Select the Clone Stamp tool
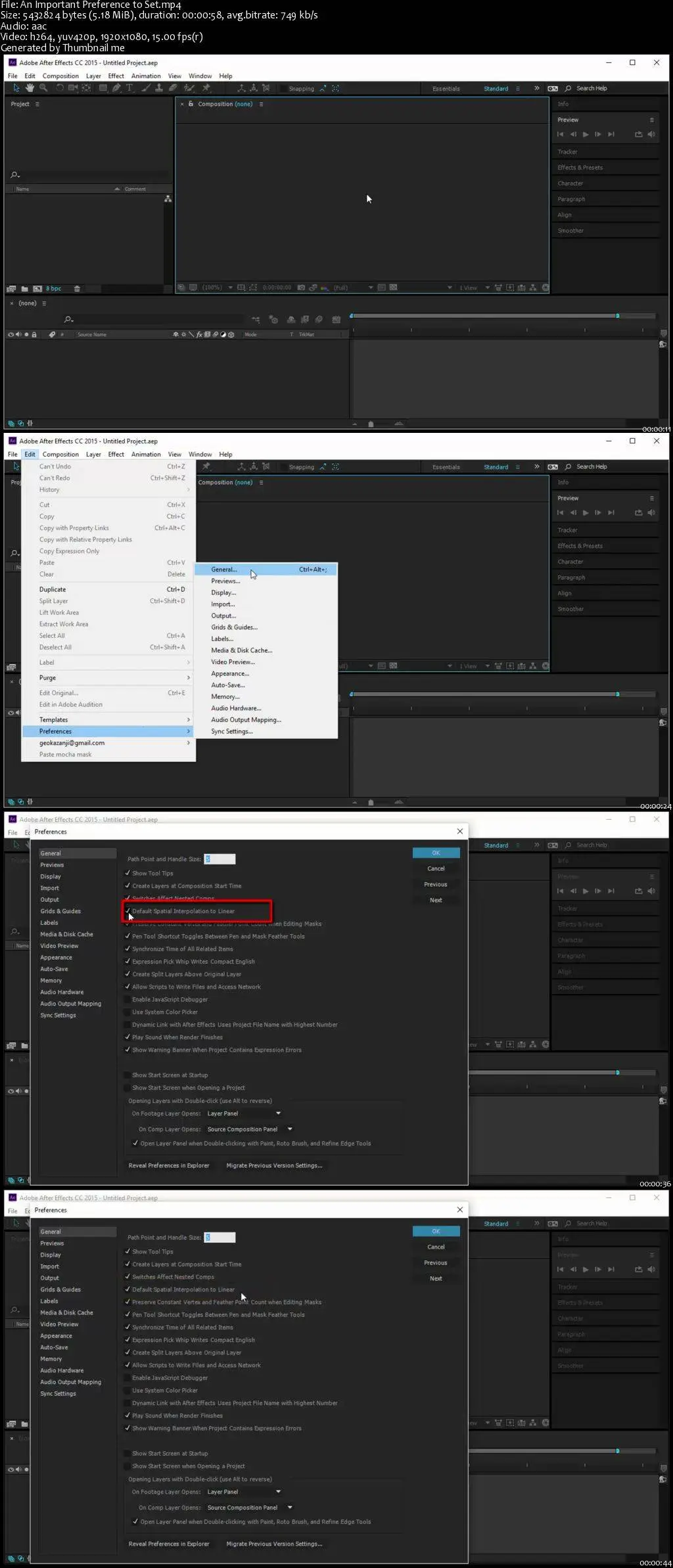The height and width of the screenshot is (1568, 673). click(160, 88)
